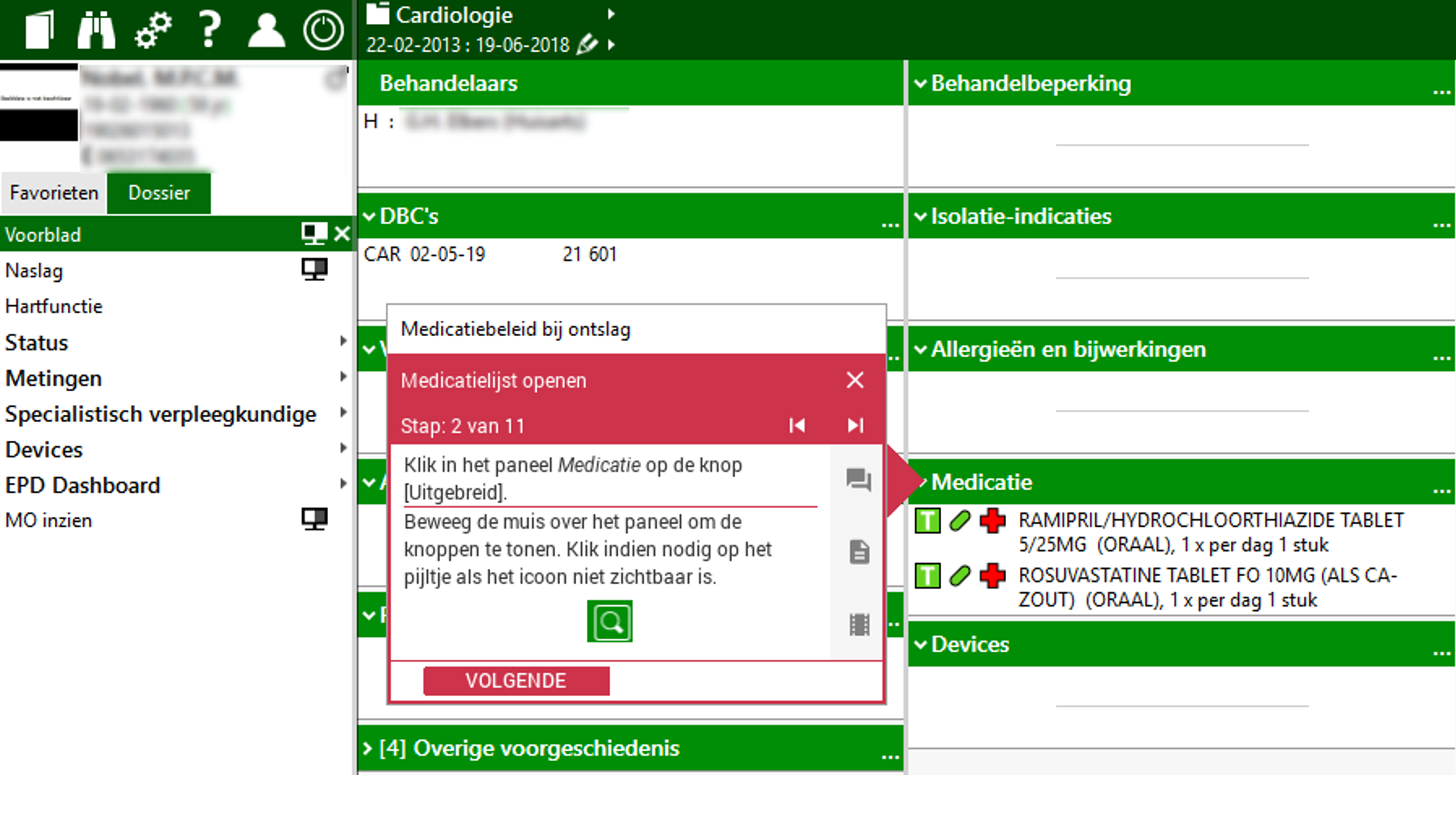Click the question mark help icon

(209, 30)
